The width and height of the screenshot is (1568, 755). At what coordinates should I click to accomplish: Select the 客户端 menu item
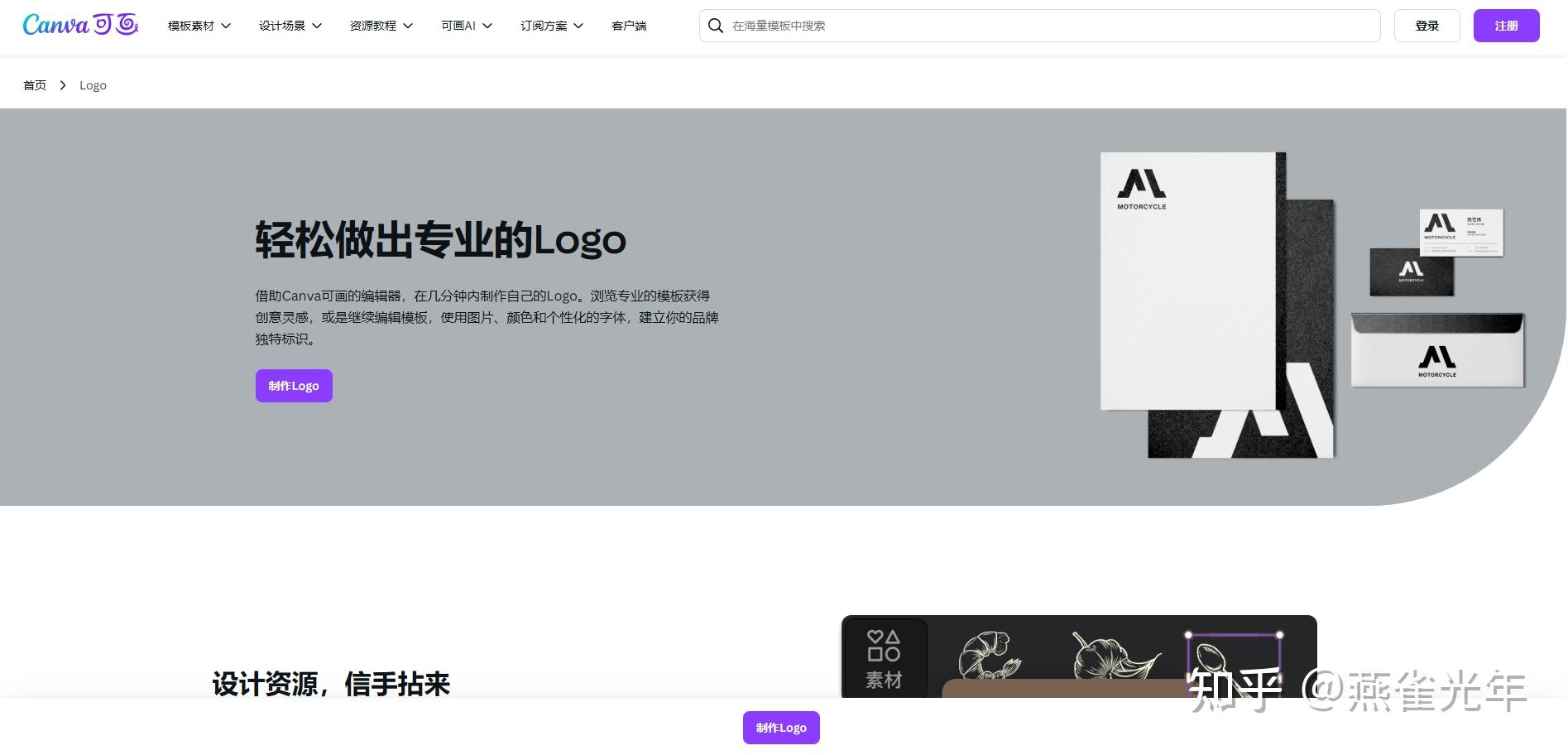coord(628,26)
